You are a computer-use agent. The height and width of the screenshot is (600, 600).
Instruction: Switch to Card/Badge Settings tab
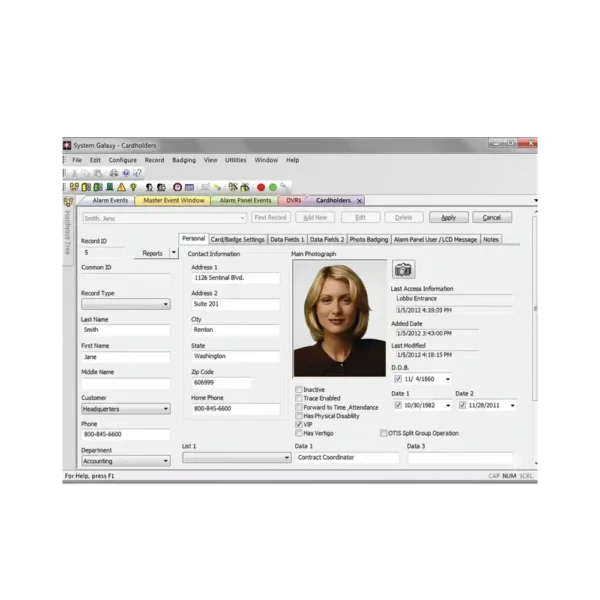(238, 240)
